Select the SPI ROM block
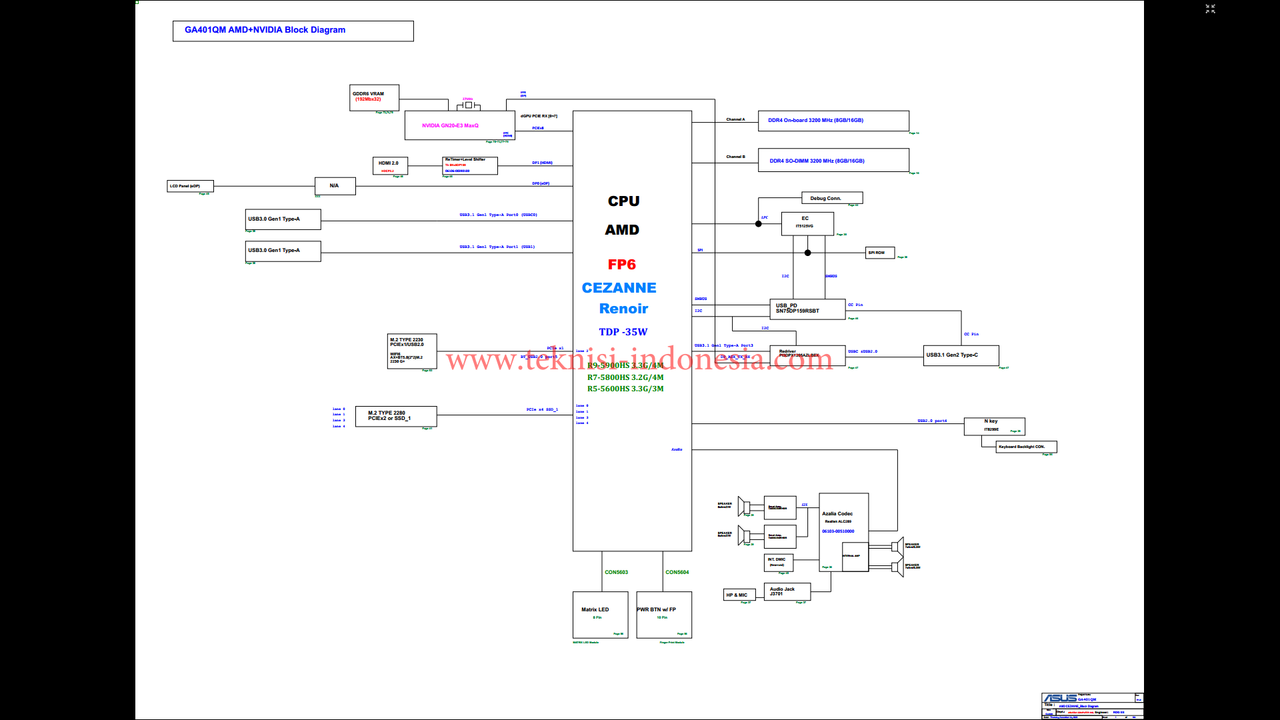Image resolution: width=1280 pixels, height=720 pixels. pyautogui.click(x=880, y=253)
